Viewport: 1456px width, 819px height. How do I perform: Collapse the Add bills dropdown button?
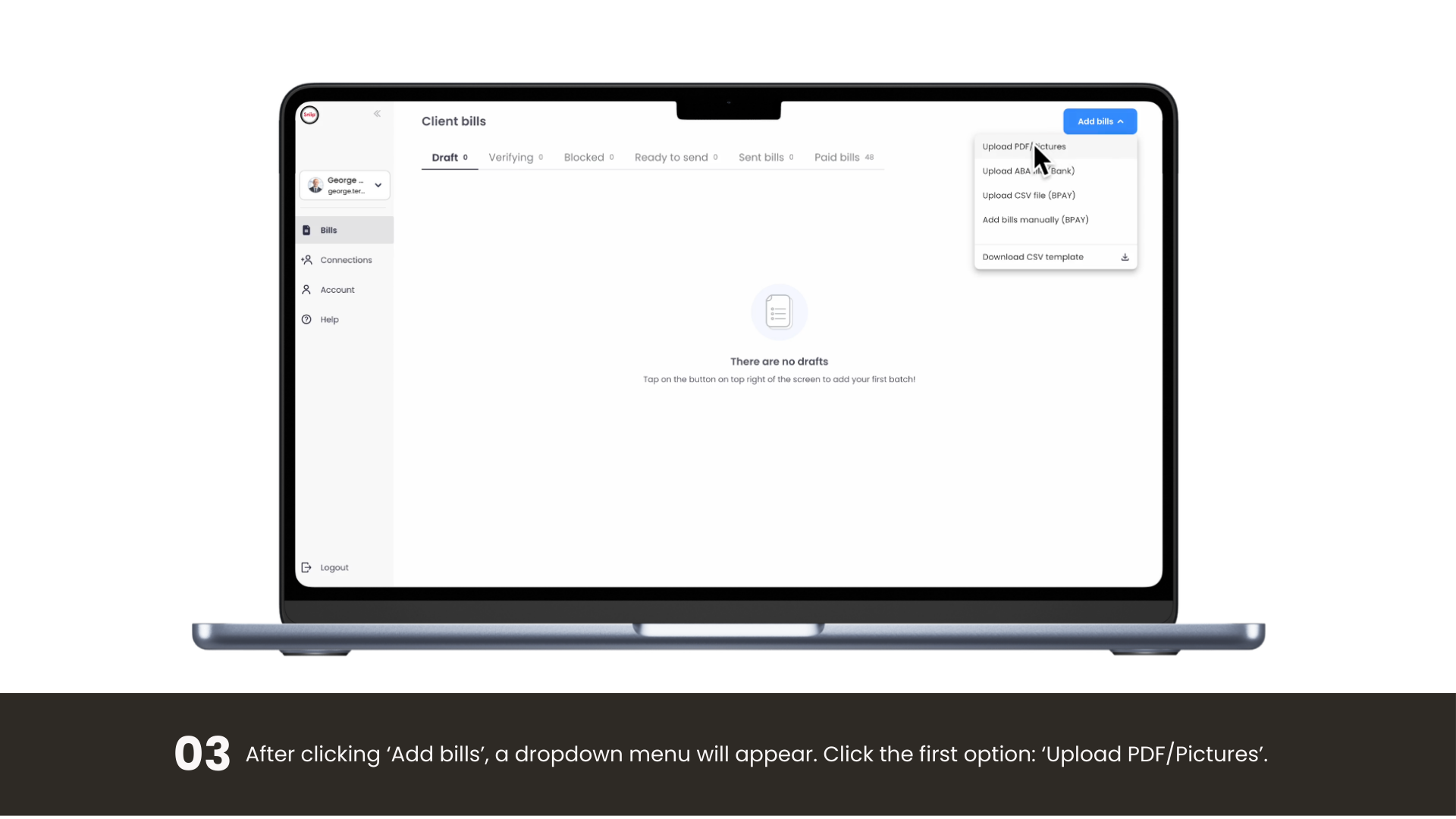1100,121
